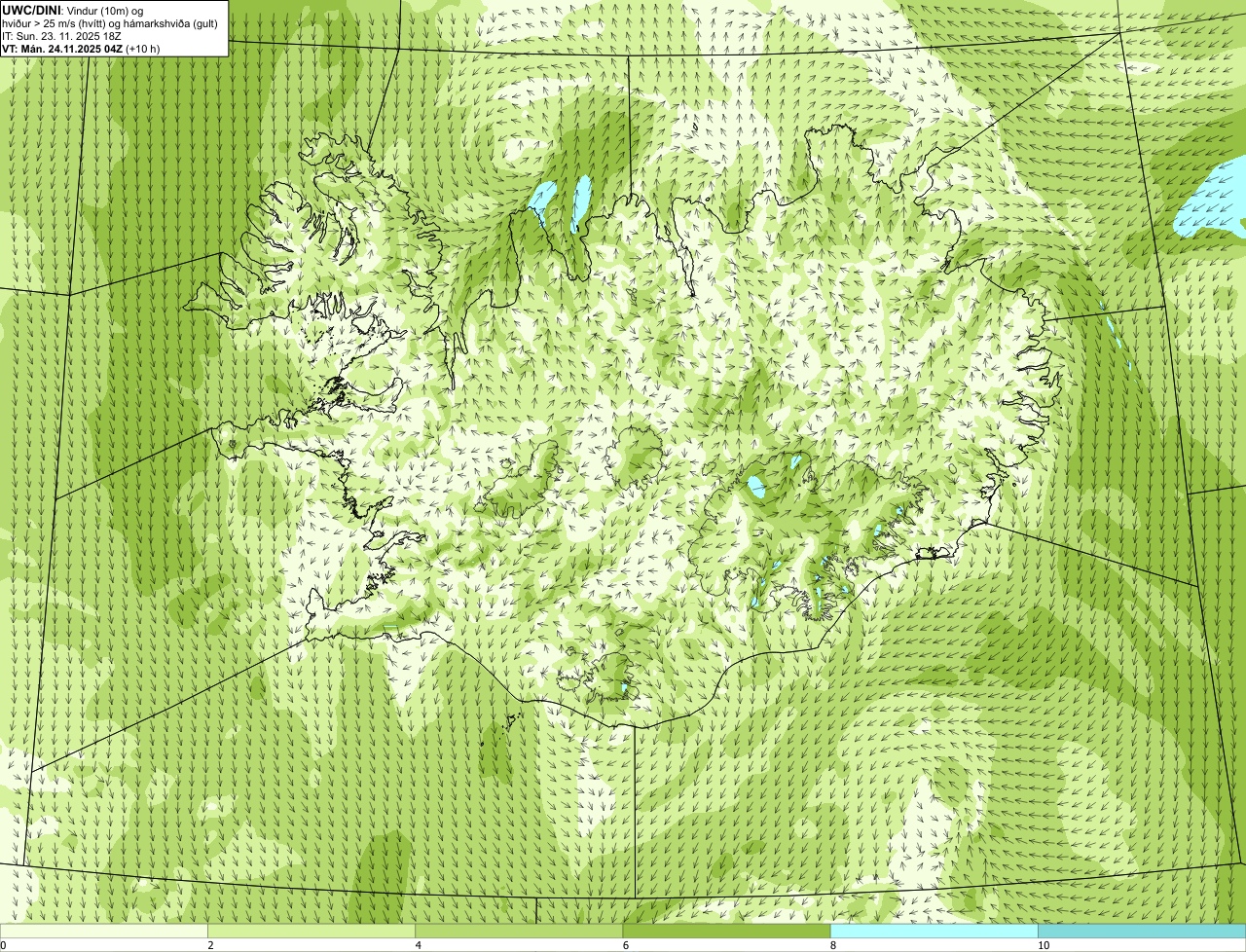Click the scale label '10' under colour bar
Screen dimensions: 1246x952
click(x=1043, y=945)
